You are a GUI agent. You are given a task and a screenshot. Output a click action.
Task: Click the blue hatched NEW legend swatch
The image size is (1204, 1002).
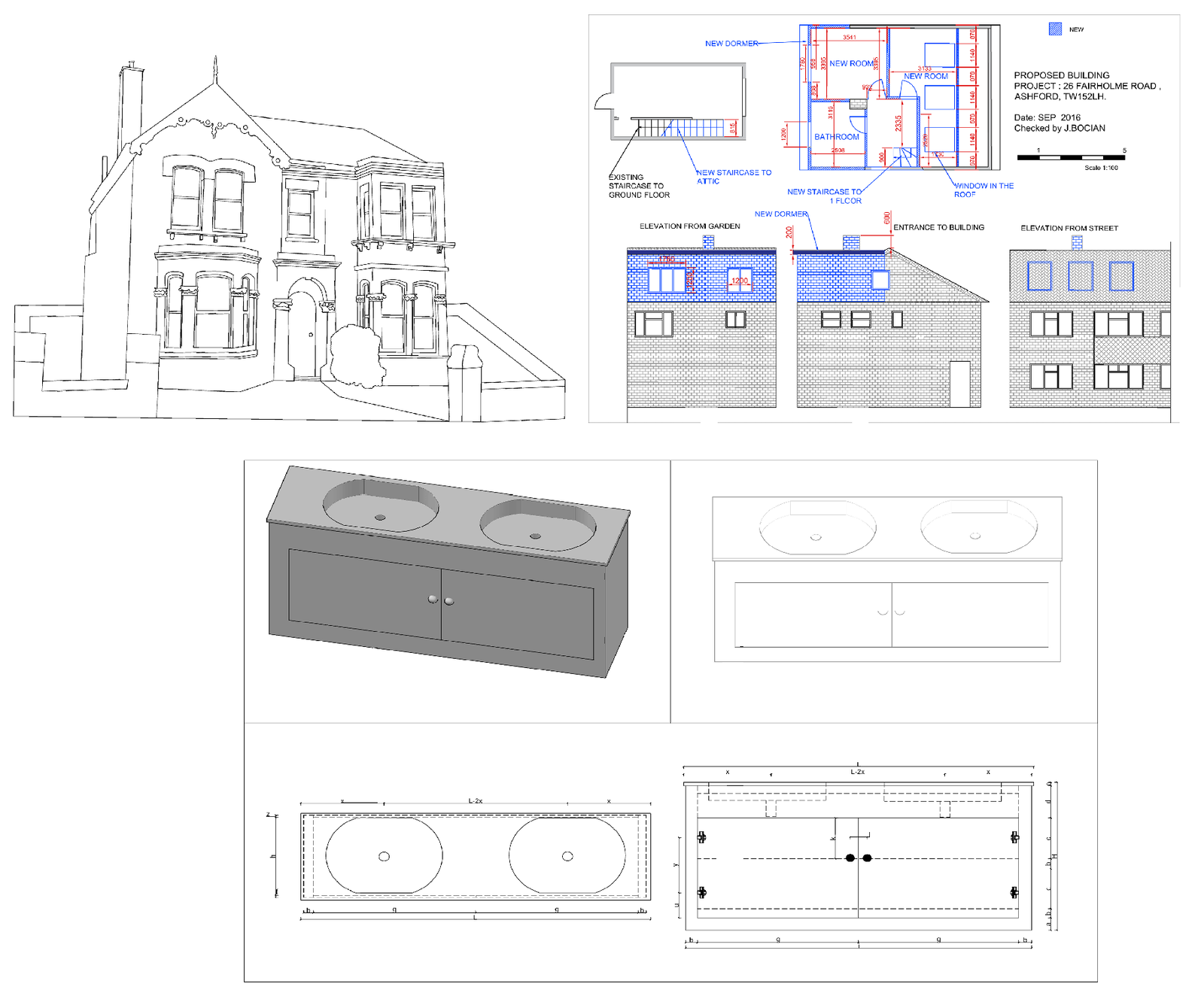coord(1055,29)
